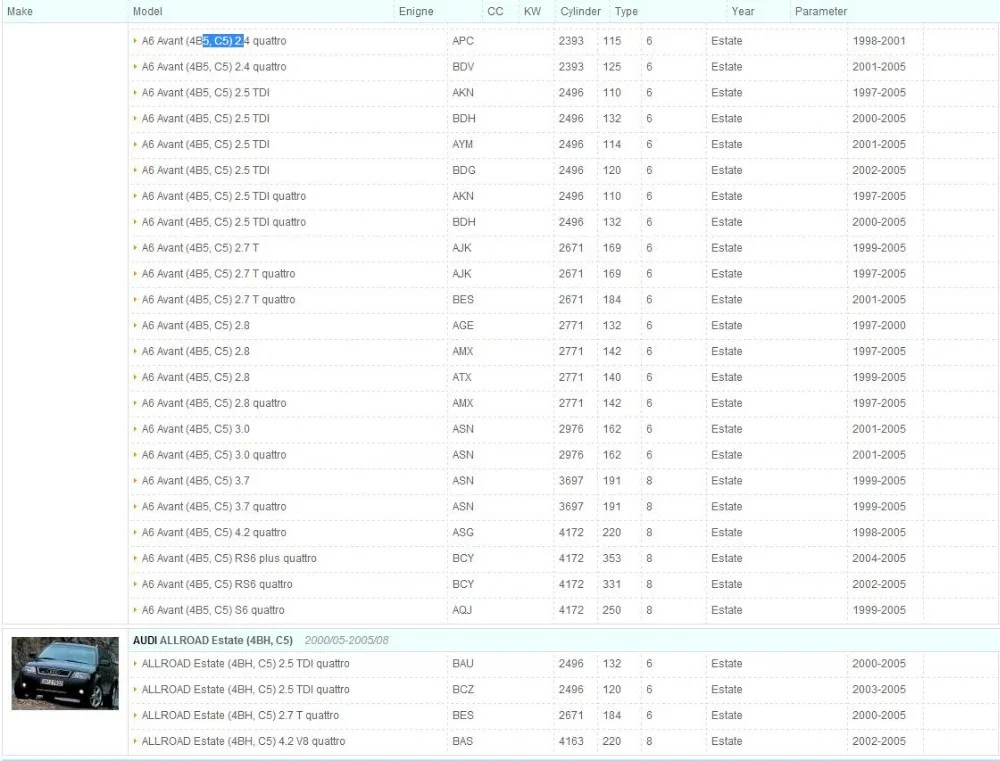Click arrow icon before A6 Avant 2.8 AGE row
Image resolution: width=1000 pixels, height=761 pixels.
tap(135, 325)
